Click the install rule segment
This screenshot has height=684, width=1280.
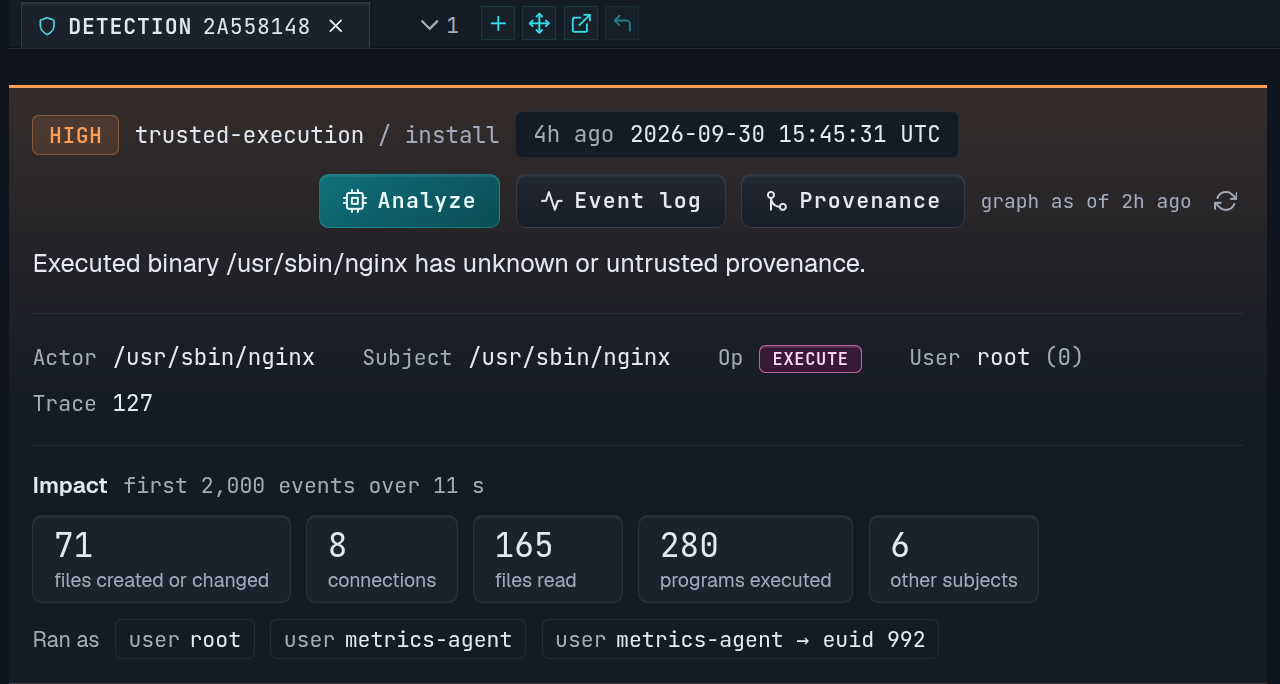451,135
